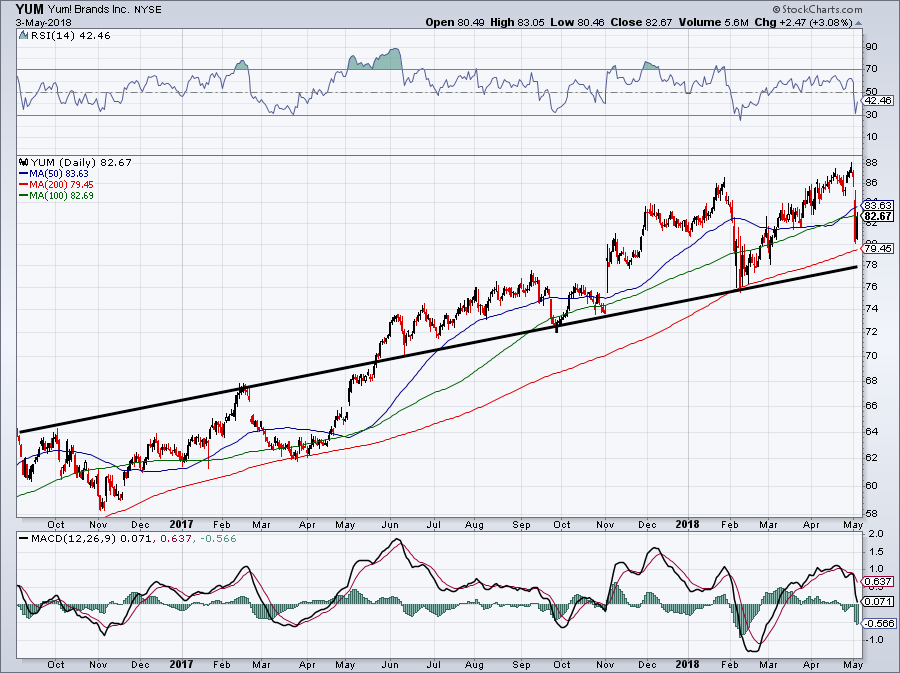Click the 'Close 82.67' value in header

coord(641,22)
